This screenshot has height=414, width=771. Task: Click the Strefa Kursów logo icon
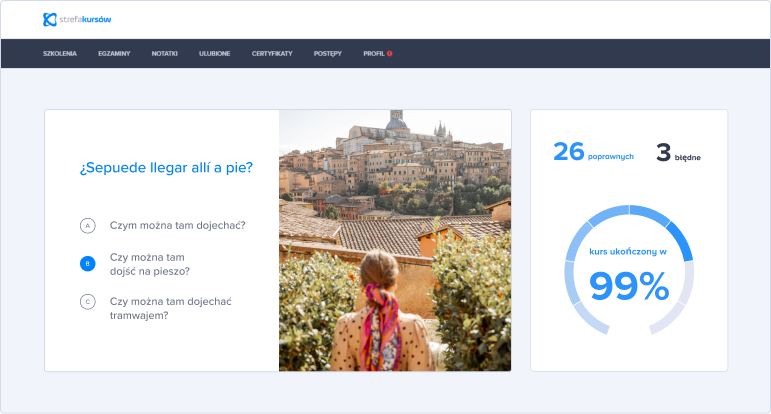(50, 19)
